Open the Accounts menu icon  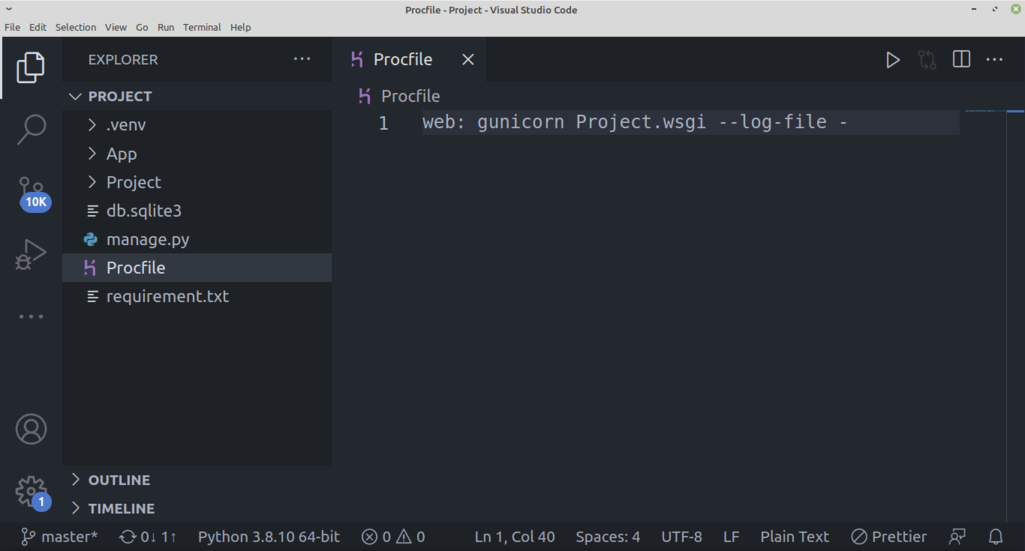(31, 429)
